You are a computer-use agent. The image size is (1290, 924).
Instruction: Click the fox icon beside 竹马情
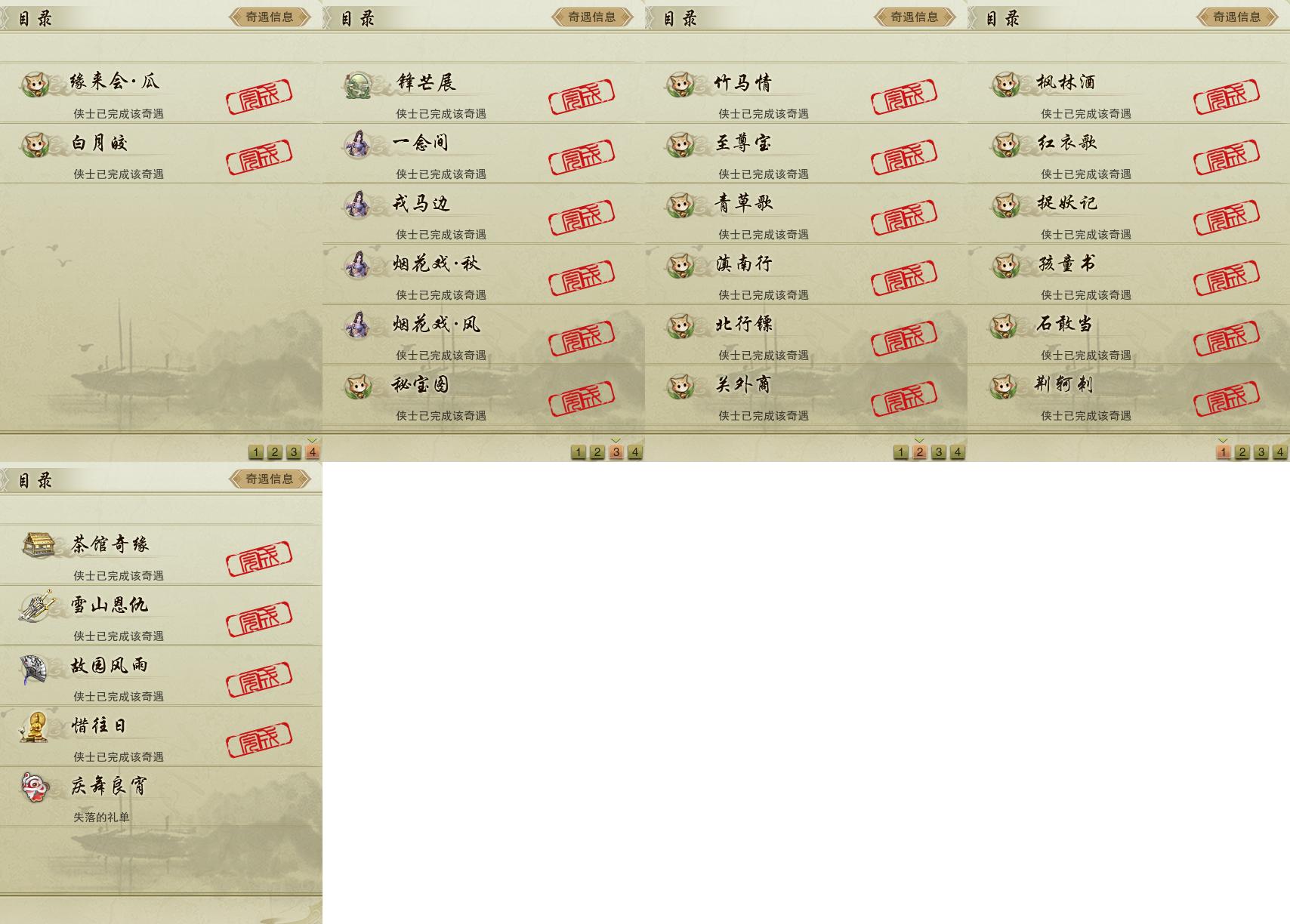[x=680, y=85]
